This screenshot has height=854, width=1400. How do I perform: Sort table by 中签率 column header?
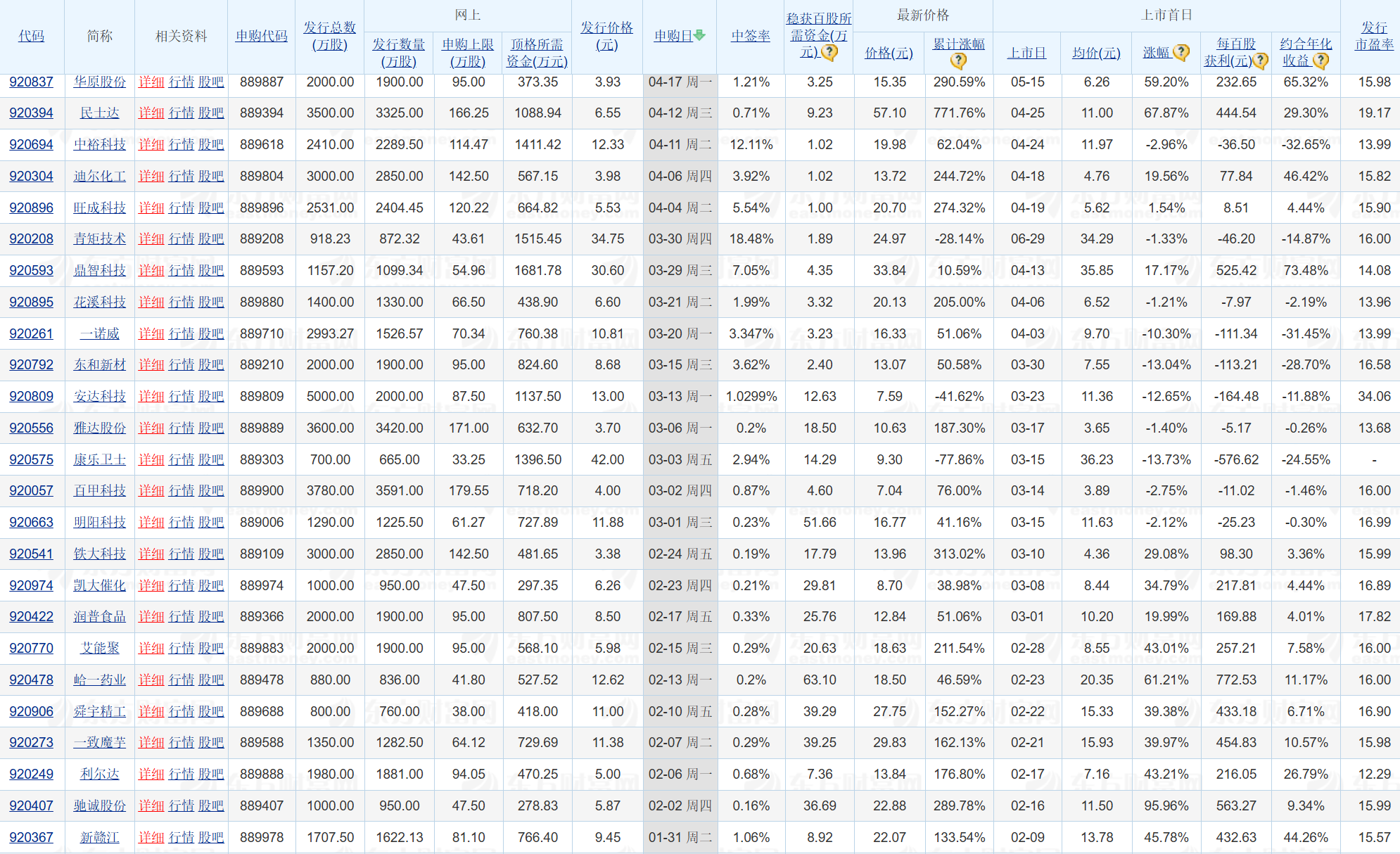point(750,36)
